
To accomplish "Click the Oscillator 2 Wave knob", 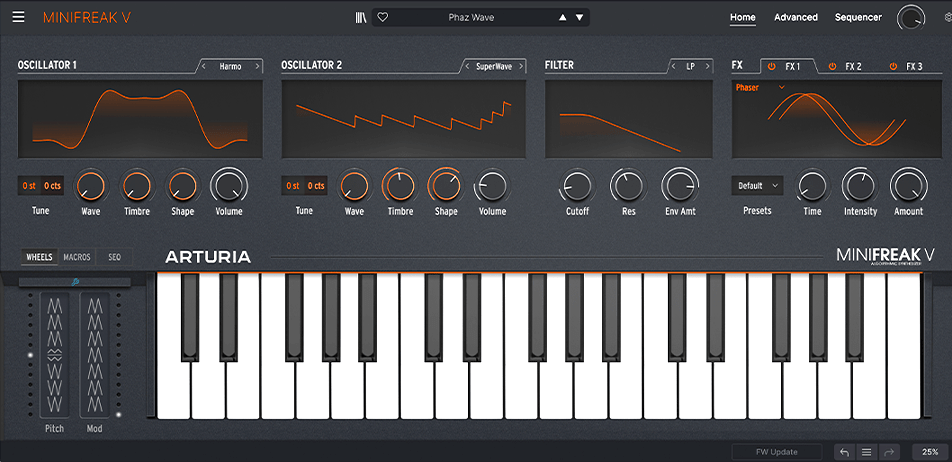I will tap(355, 186).
